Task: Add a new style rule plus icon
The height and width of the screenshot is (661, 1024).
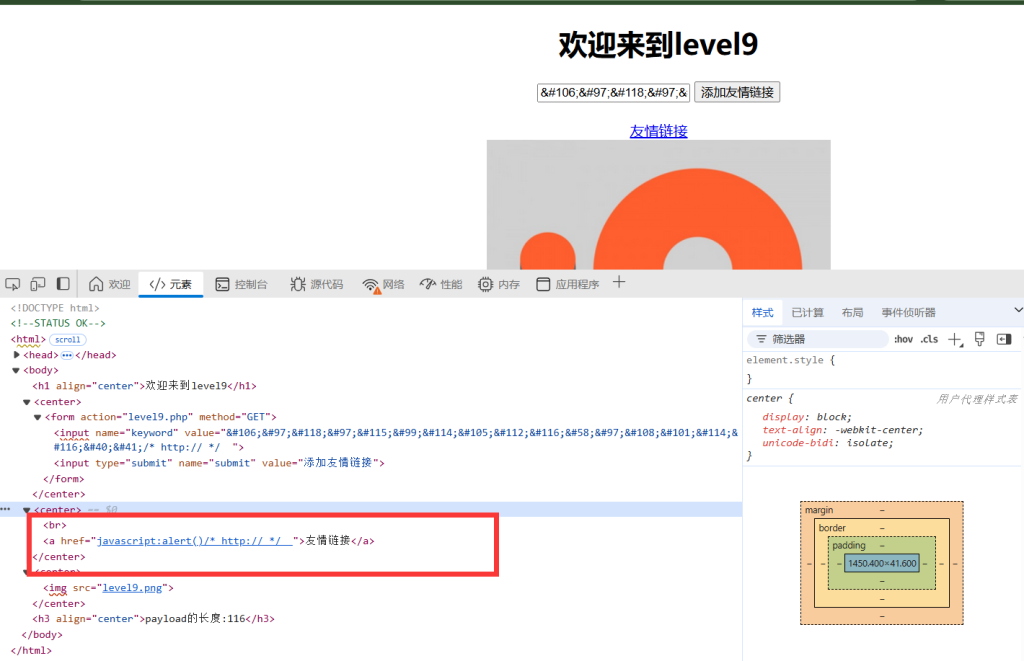Action: pos(955,339)
